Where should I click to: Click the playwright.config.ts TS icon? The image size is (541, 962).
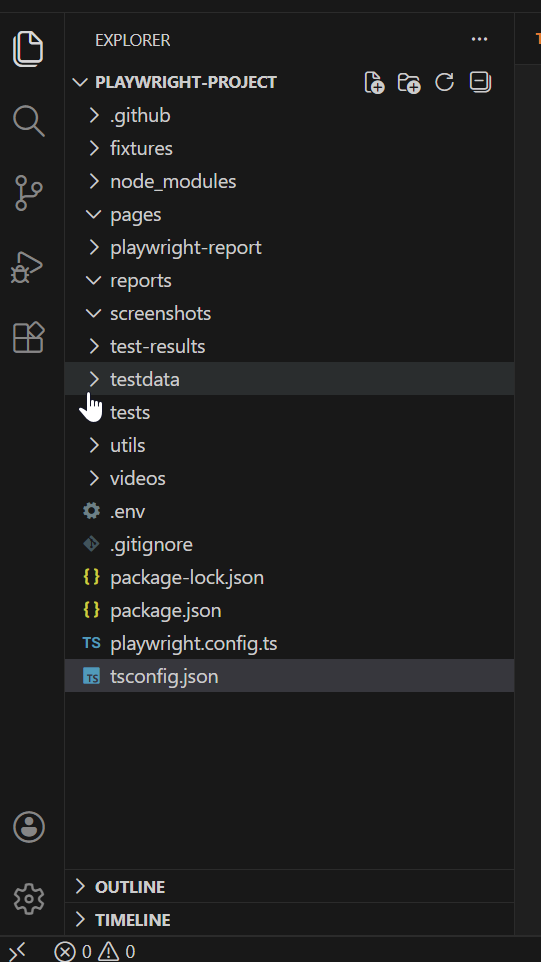click(91, 643)
